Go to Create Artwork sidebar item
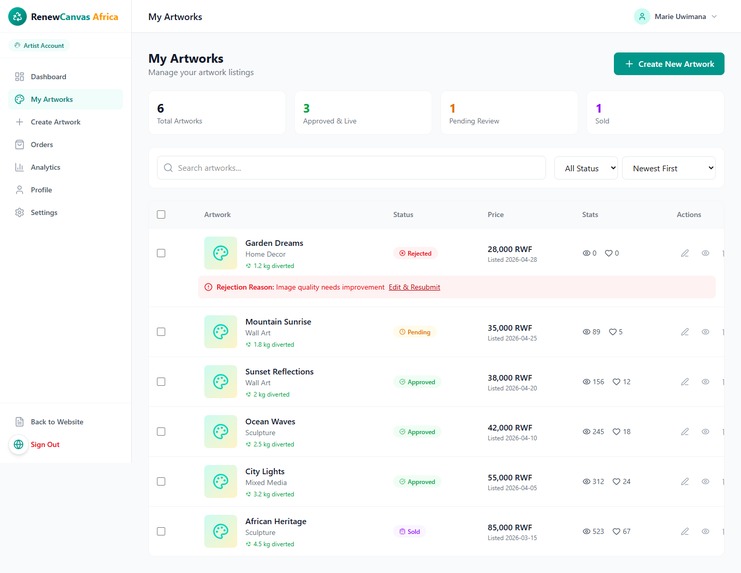The height and width of the screenshot is (573, 741). [x=66, y=122]
